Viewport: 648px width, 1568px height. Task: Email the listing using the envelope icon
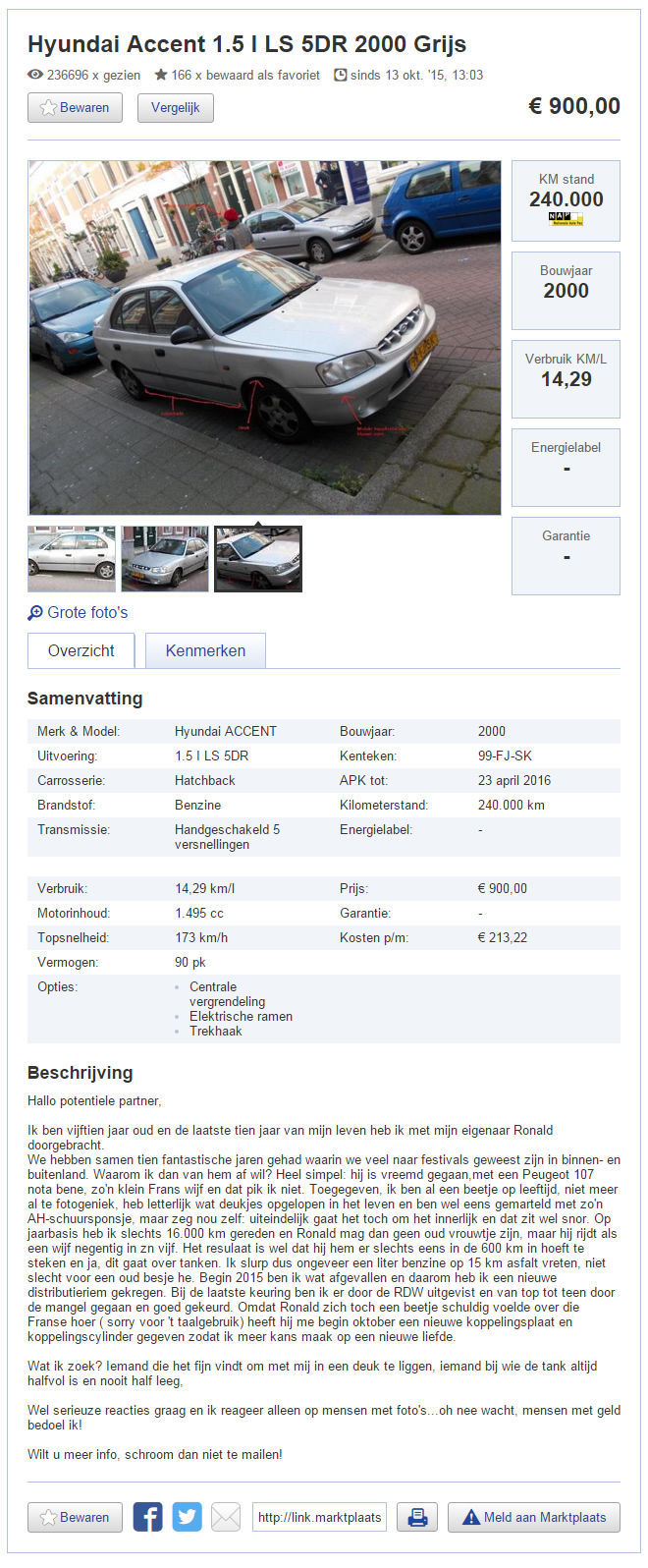[225, 1517]
